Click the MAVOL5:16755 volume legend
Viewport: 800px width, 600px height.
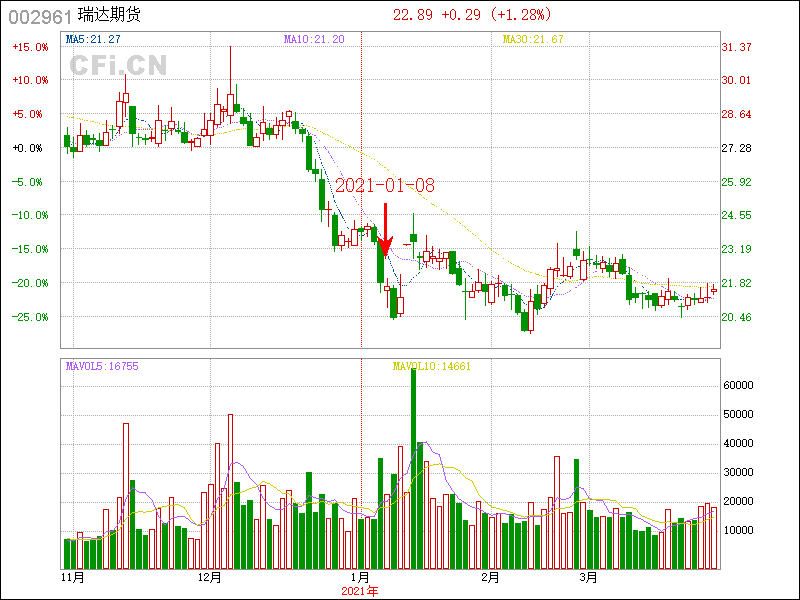tap(102, 366)
